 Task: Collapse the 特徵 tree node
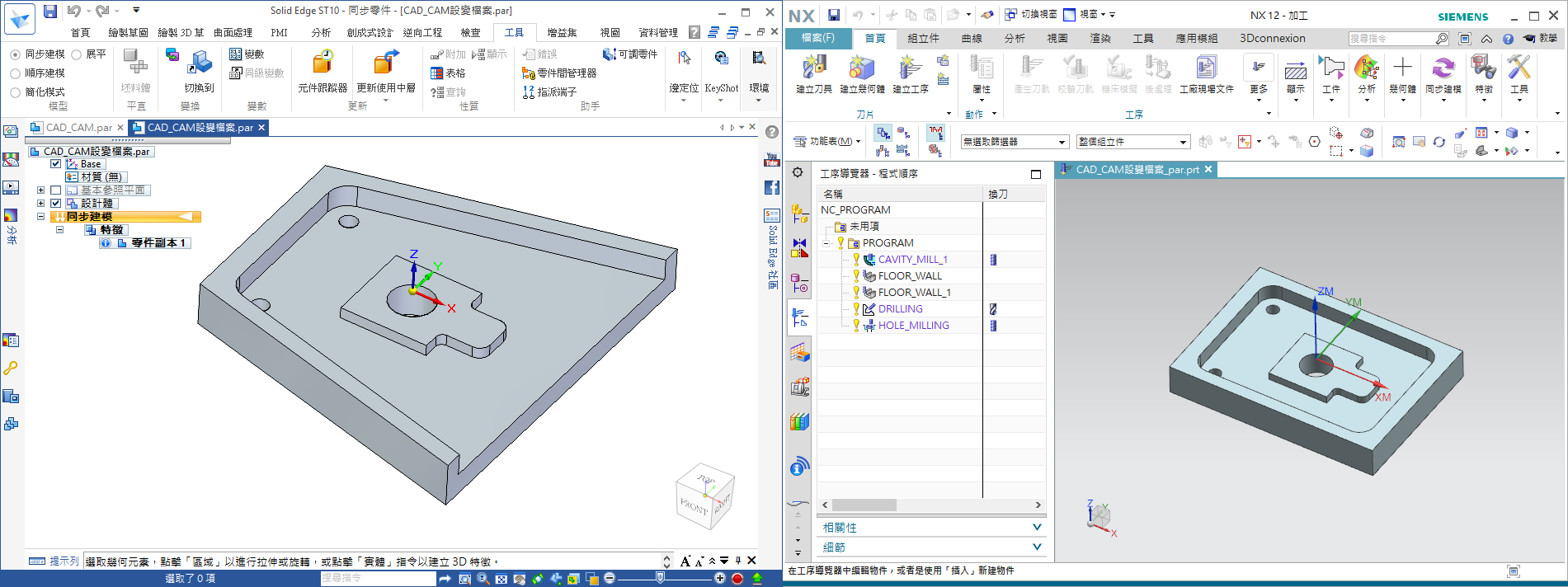point(60,230)
